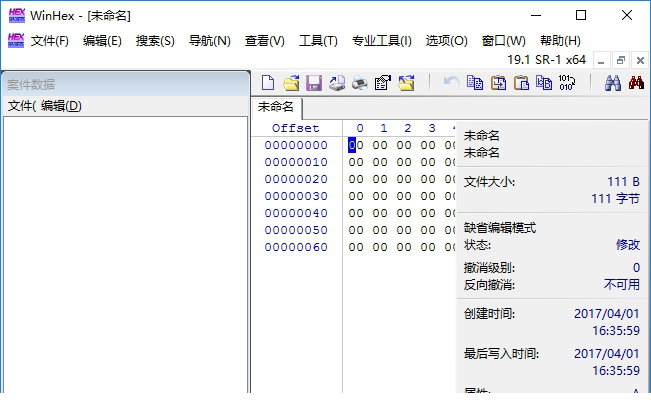
Task: Click the Open disk toolbar icon
Action: [x=337, y=83]
